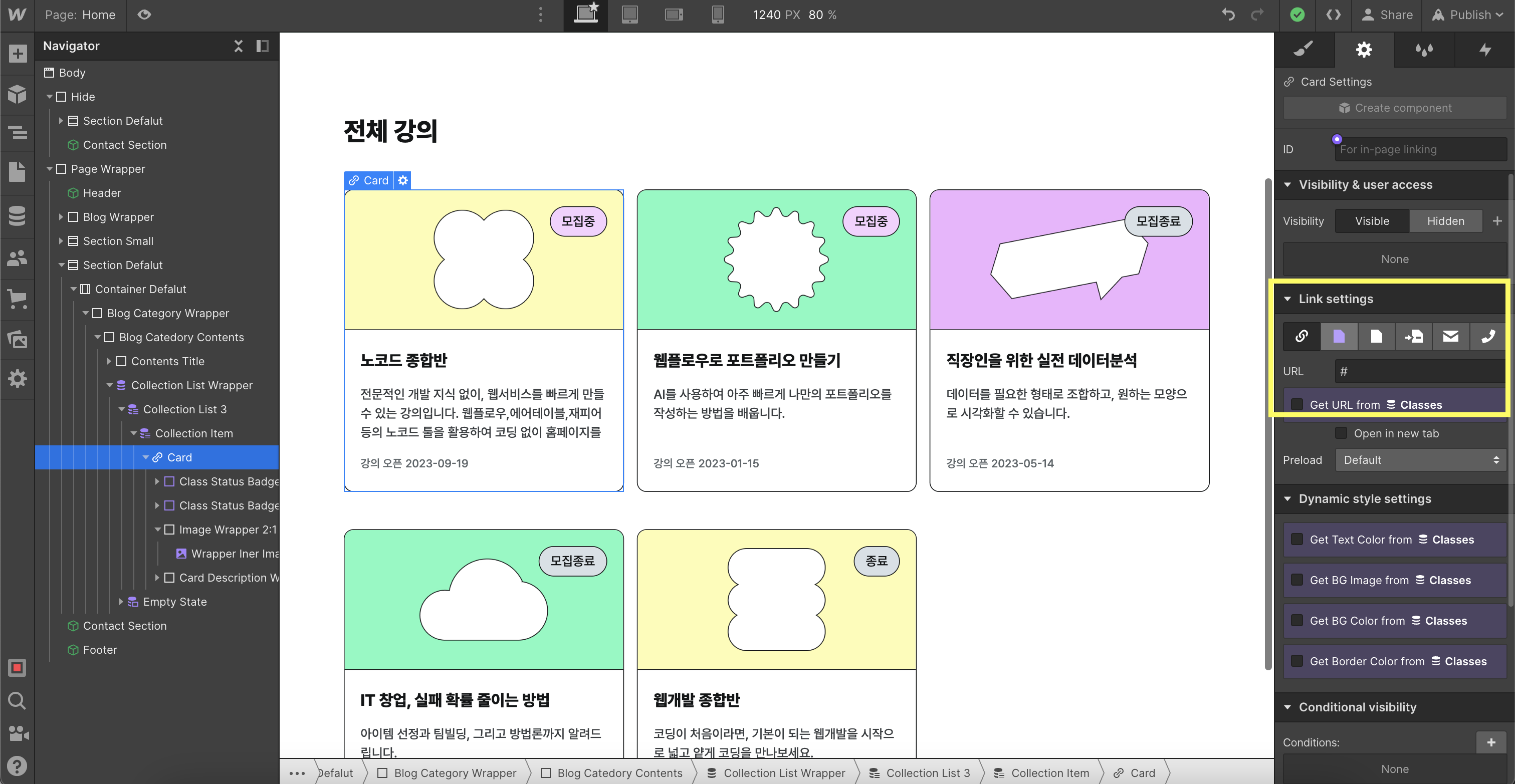Open the Components cube panel
This screenshot has width=1515, height=784.
click(17, 94)
